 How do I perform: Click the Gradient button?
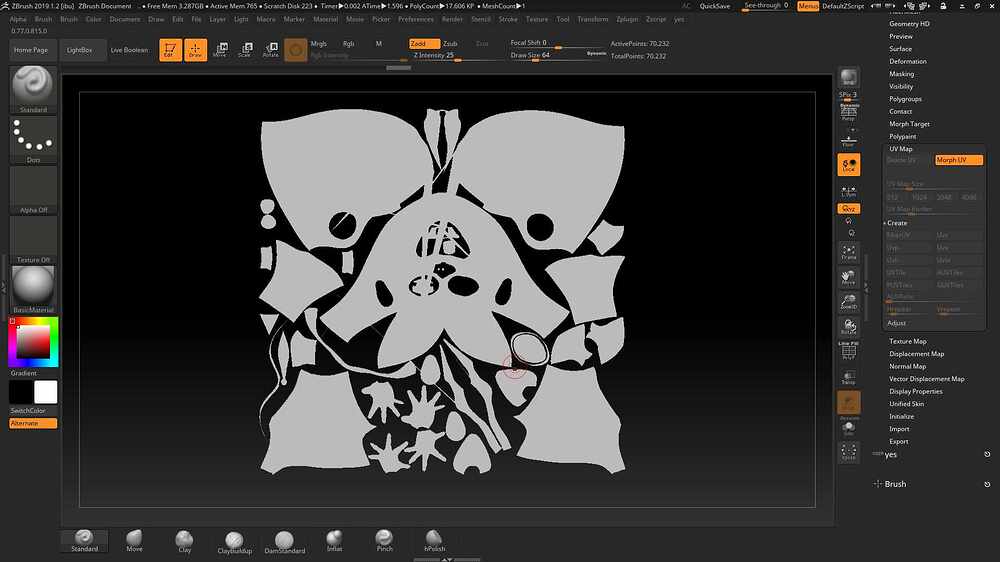coord(33,373)
